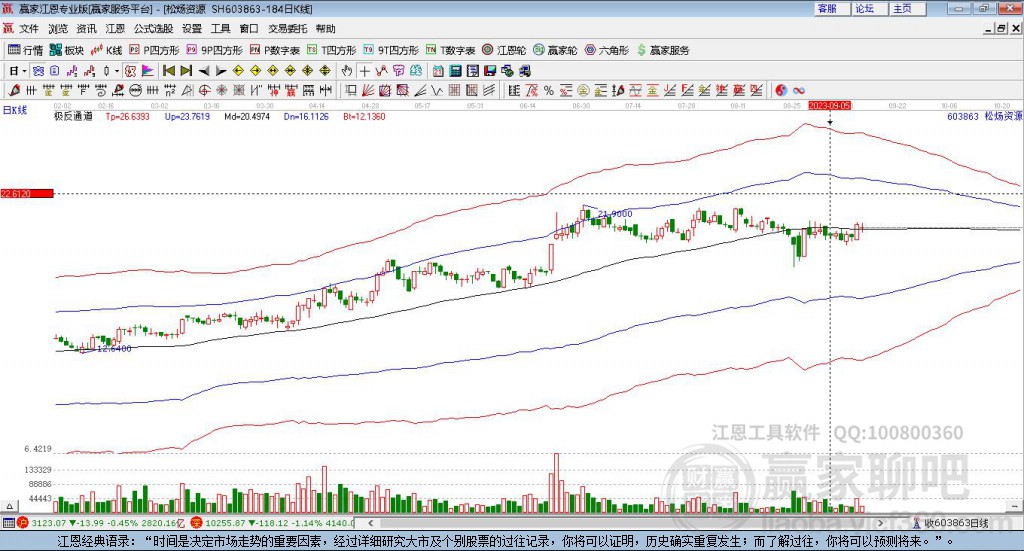
Task: Click the 日K线 chart label
Action: [15, 110]
